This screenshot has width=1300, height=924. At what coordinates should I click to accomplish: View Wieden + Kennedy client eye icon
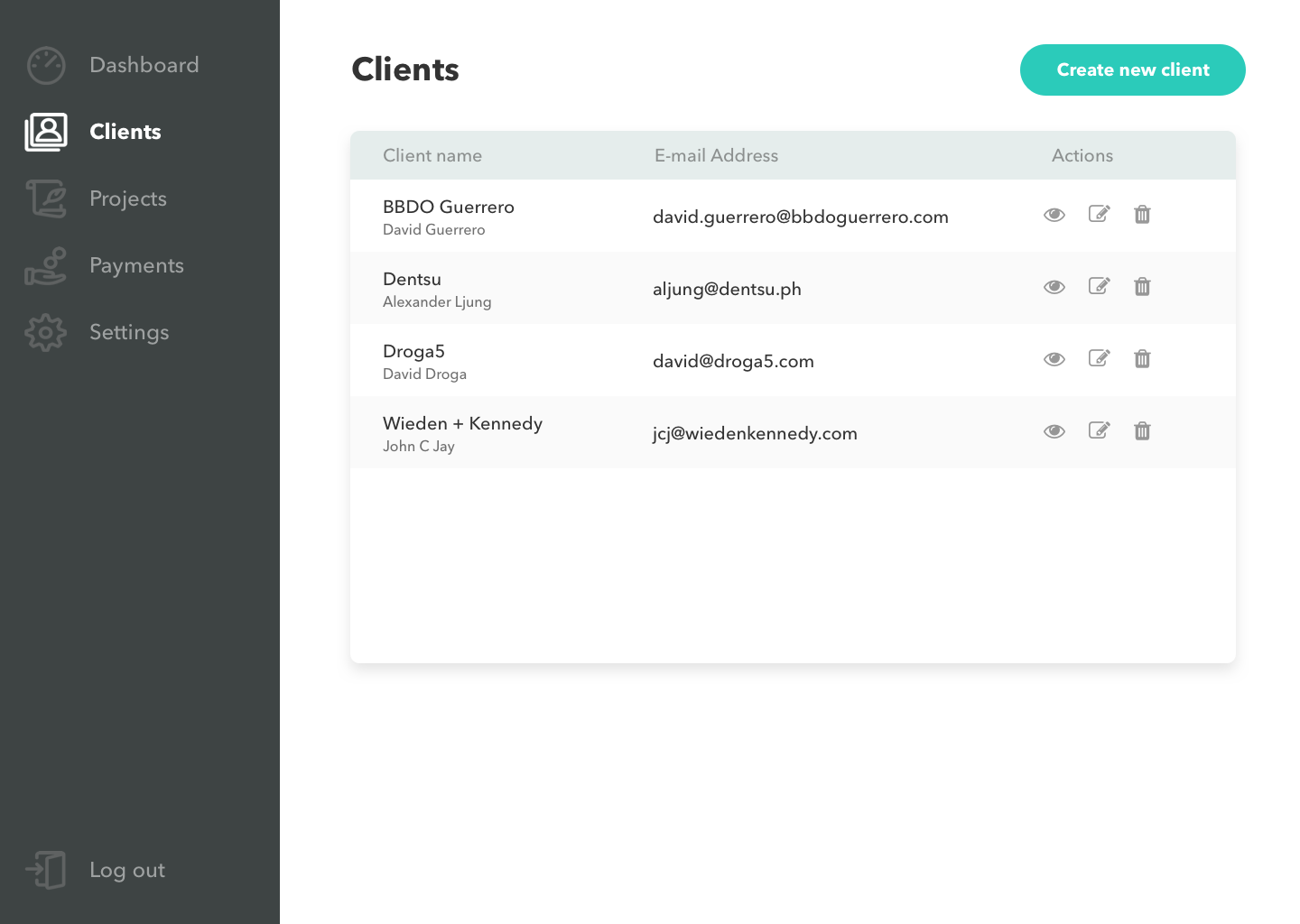click(1054, 431)
